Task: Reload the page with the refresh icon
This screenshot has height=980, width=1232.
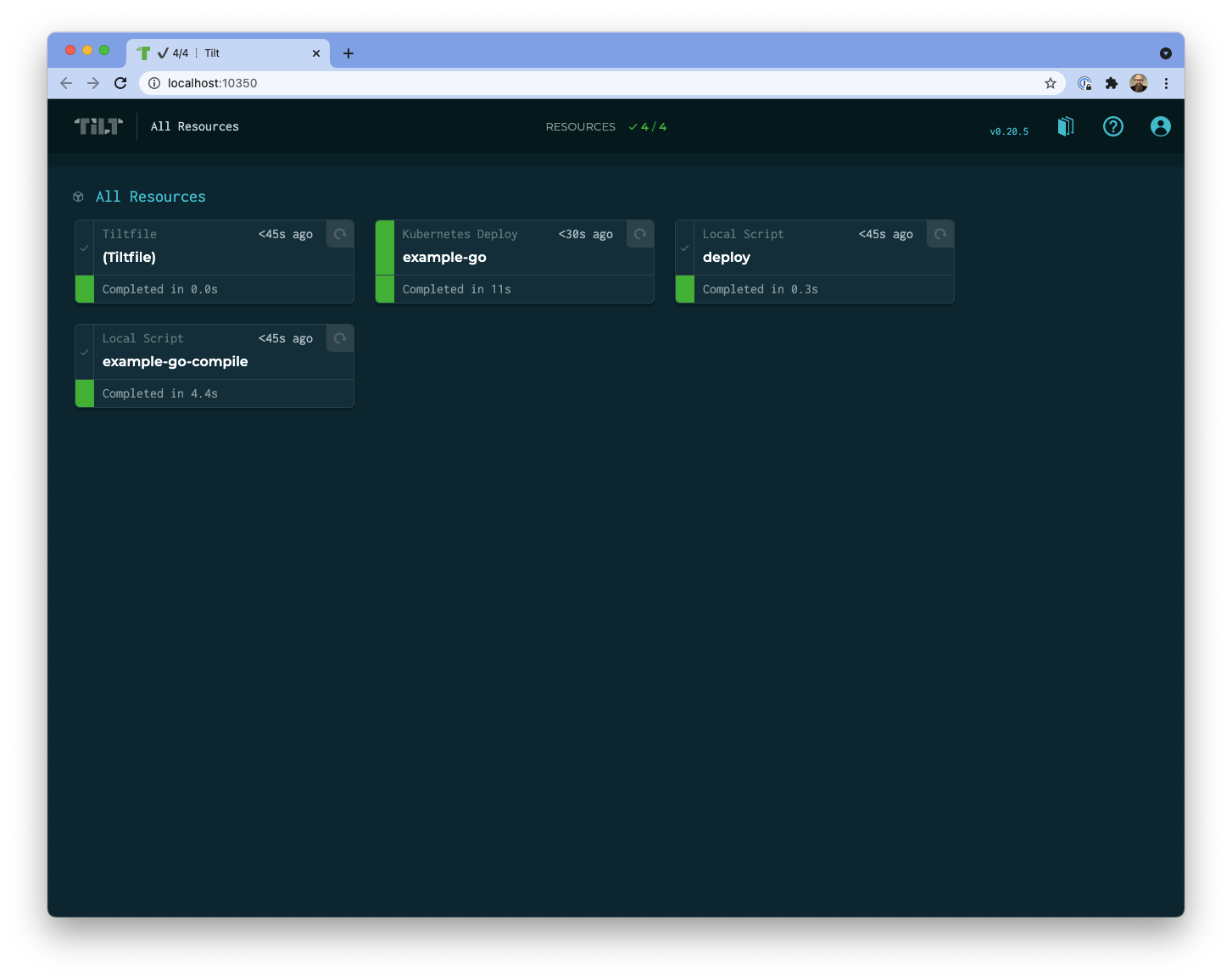Action: coord(120,83)
